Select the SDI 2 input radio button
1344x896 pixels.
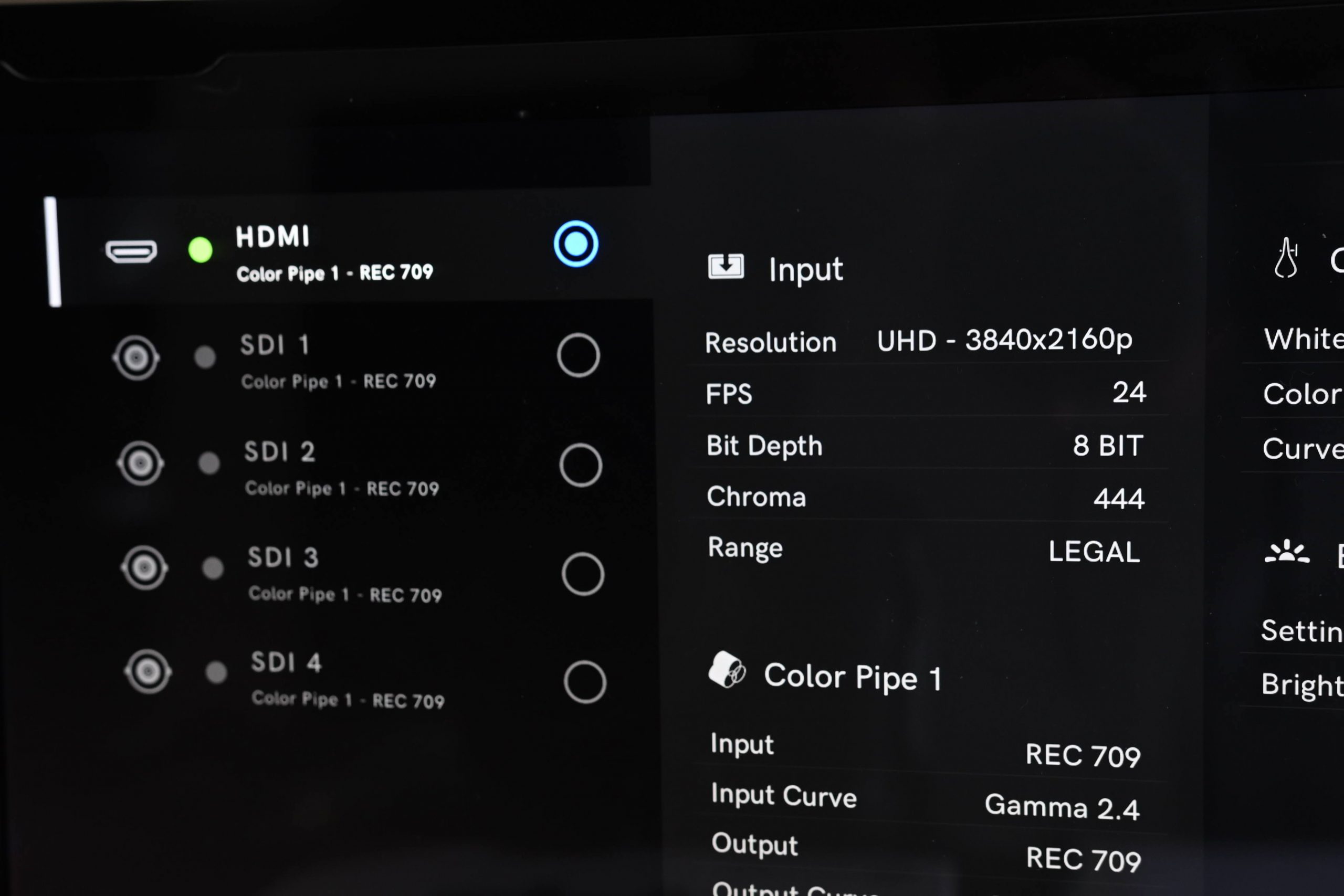coord(581,465)
